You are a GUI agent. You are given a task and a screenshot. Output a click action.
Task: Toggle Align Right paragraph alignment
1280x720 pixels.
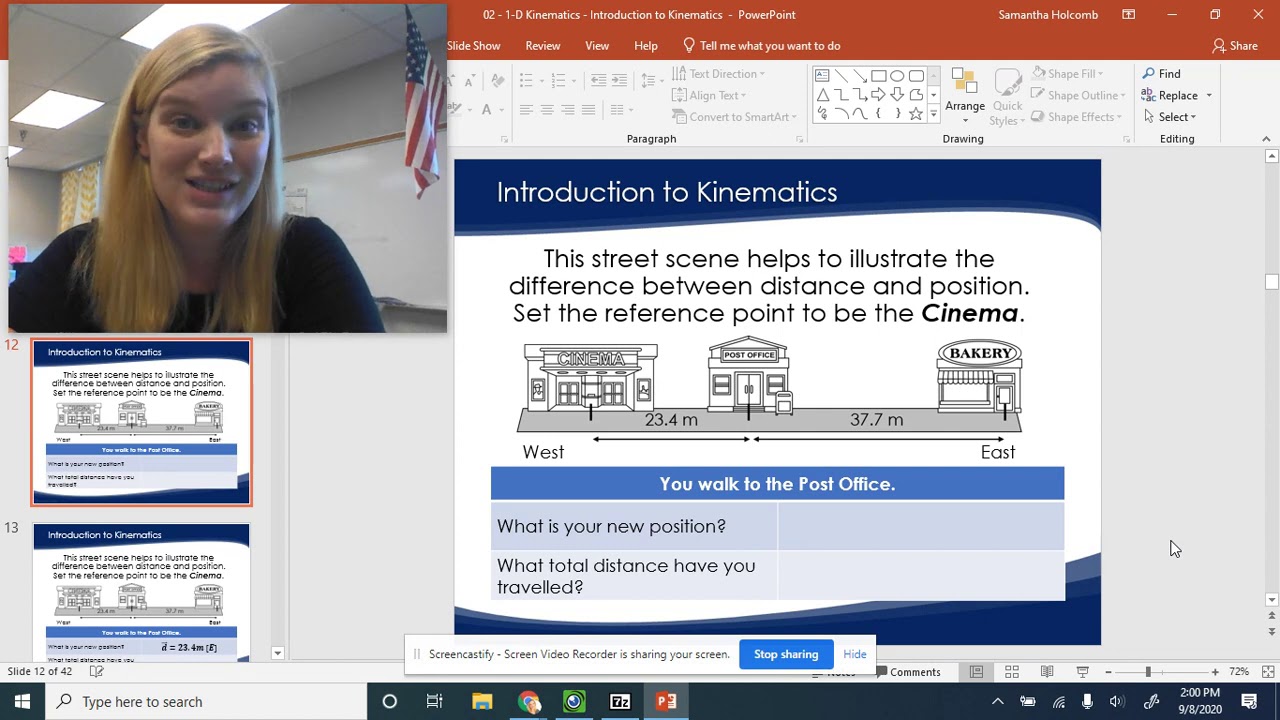[568, 109]
